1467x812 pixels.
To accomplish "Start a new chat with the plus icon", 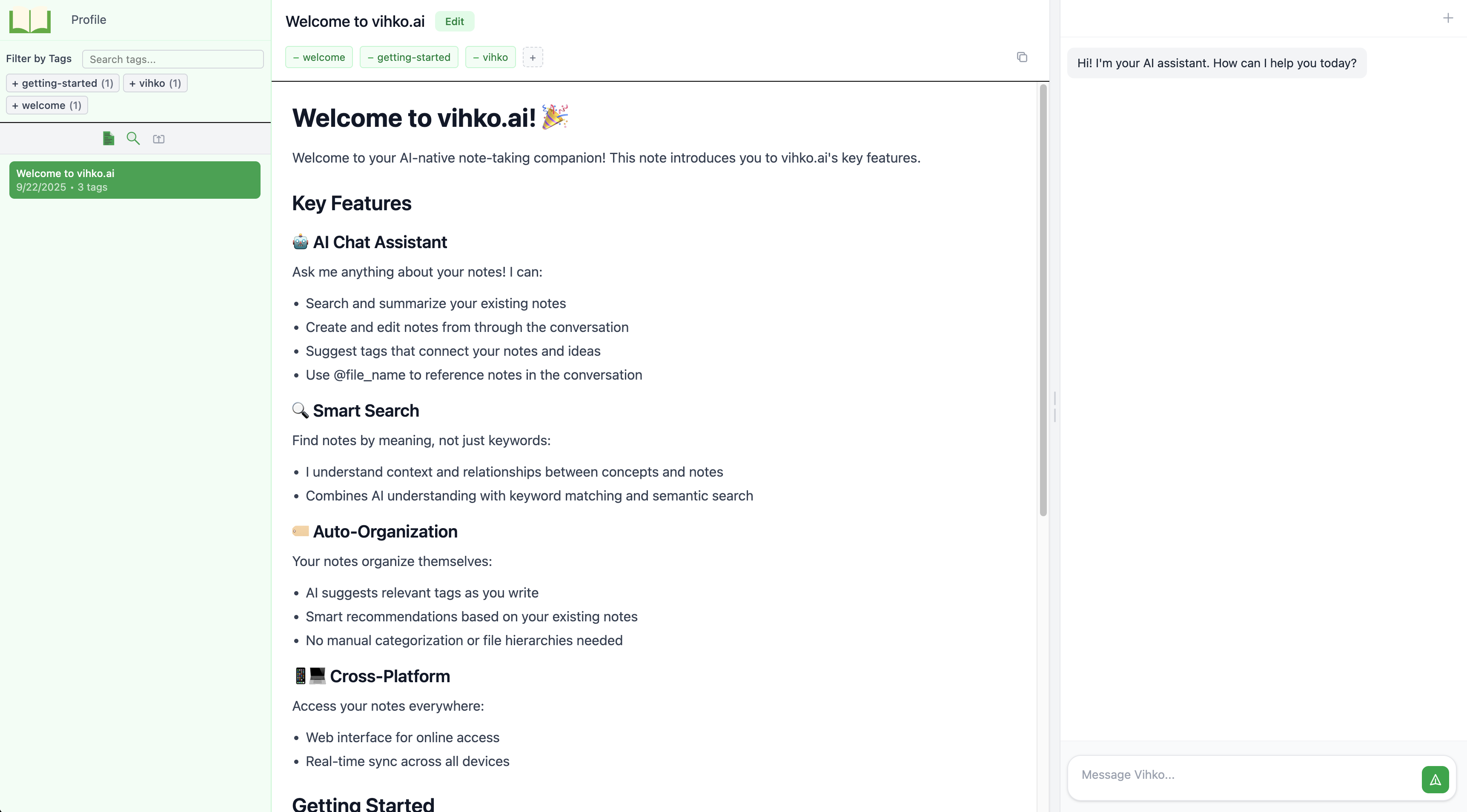I will 1448,17.
